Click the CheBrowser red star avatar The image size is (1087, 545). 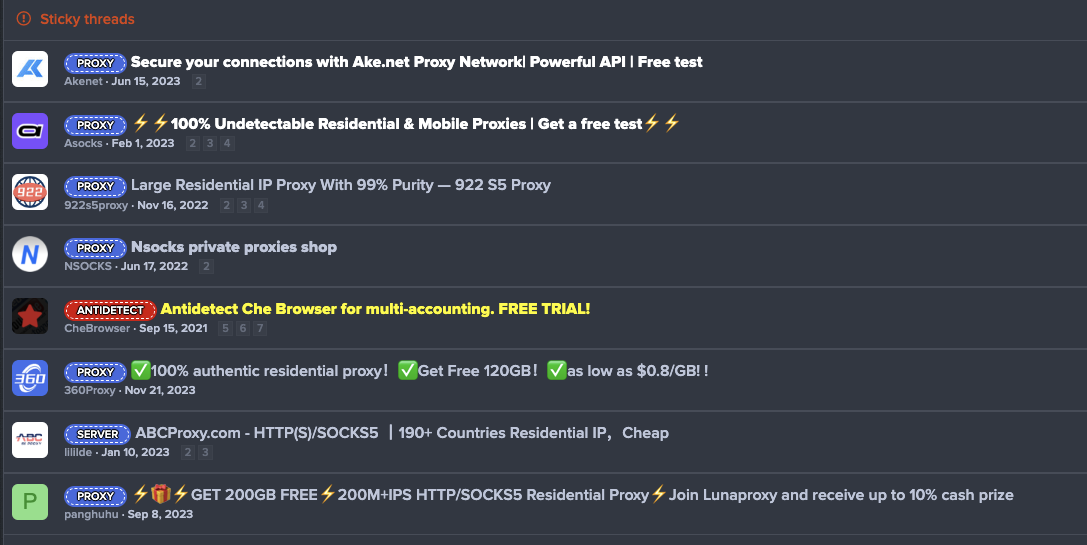coord(30,316)
